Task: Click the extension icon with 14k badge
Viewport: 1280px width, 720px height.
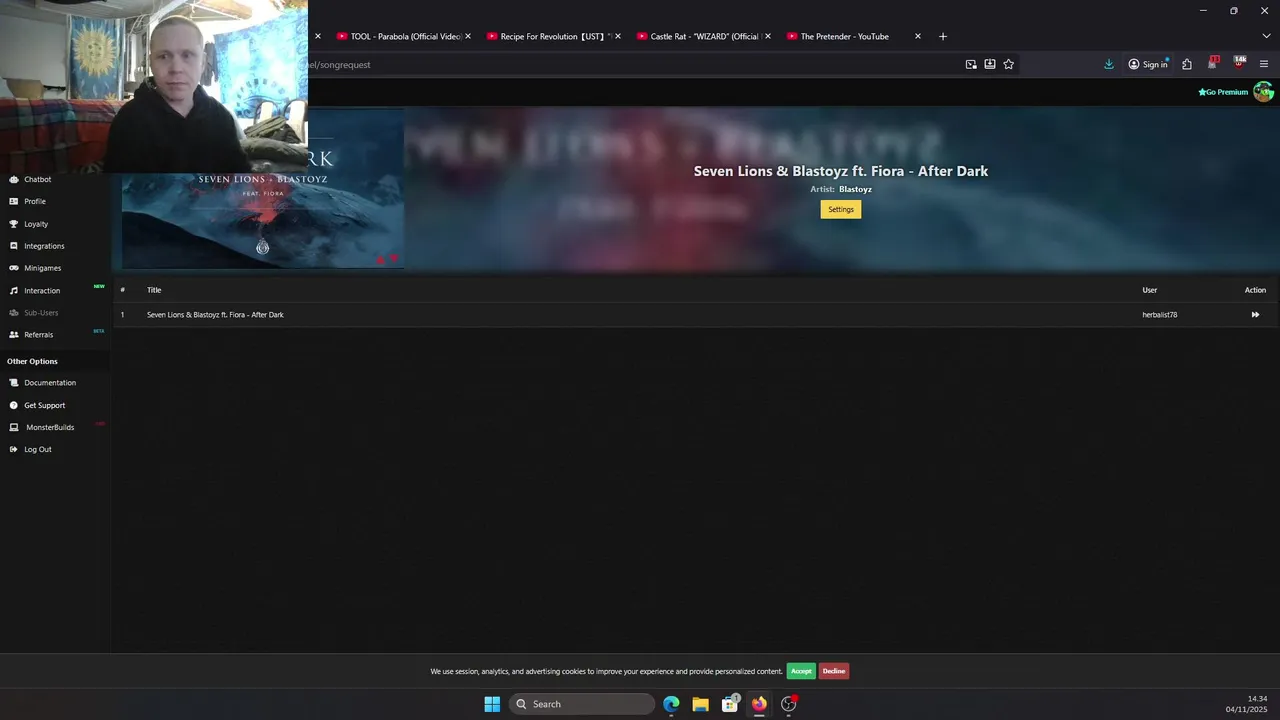Action: point(1239,63)
